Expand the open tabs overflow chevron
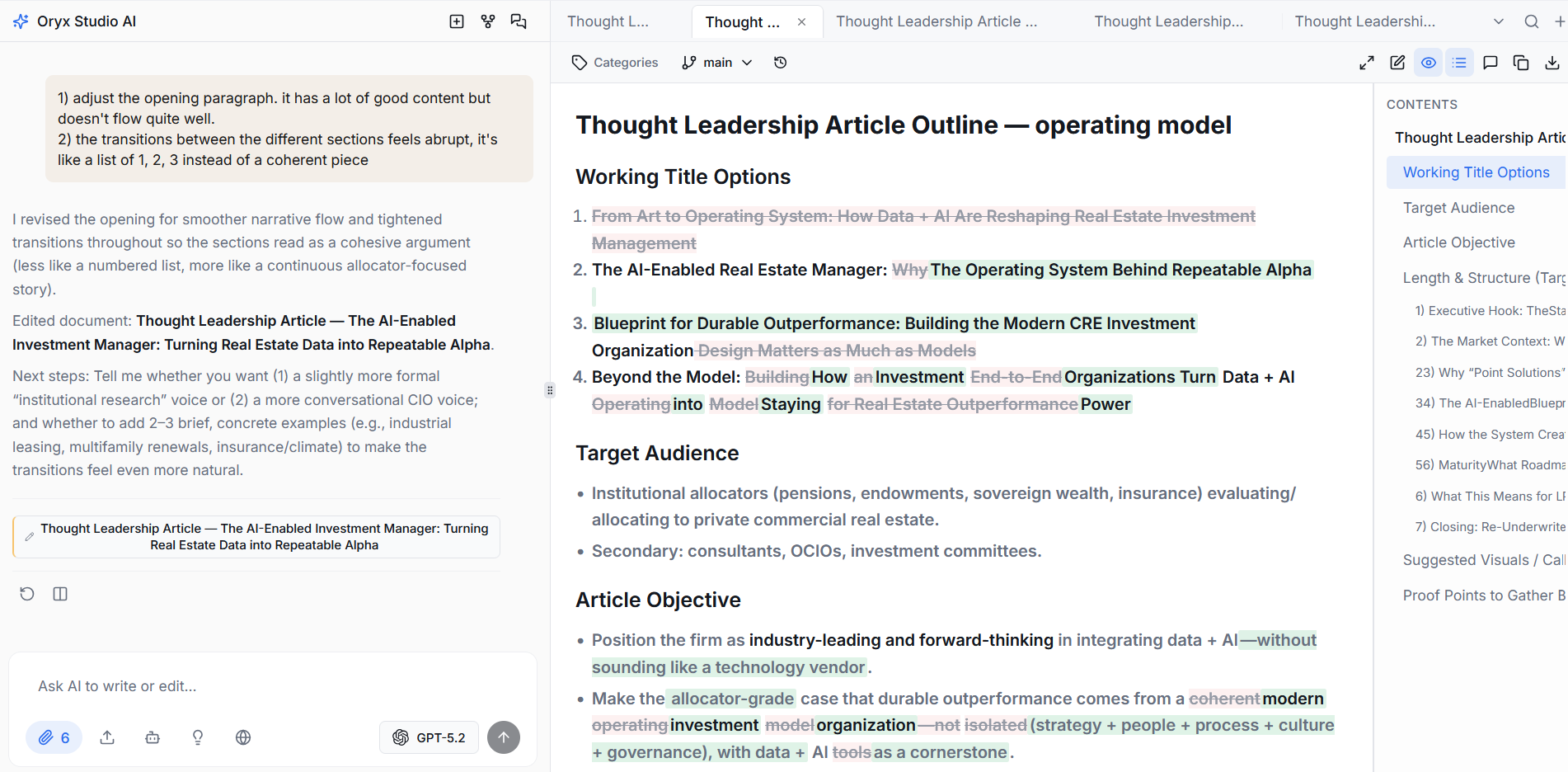This screenshot has width=1568, height=772. [x=1499, y=21]
